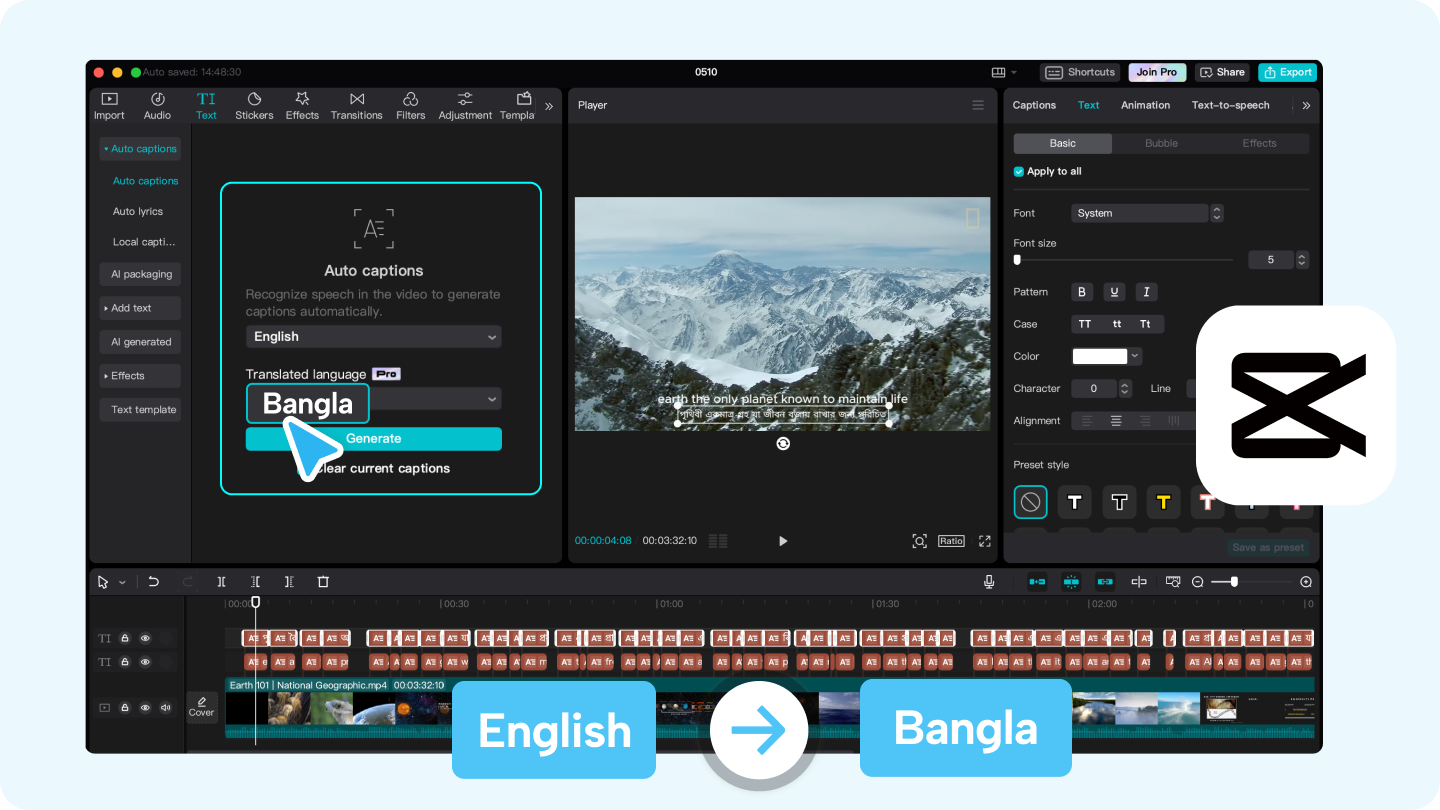Expand more tabs in the right panel

pos(1306,105)
